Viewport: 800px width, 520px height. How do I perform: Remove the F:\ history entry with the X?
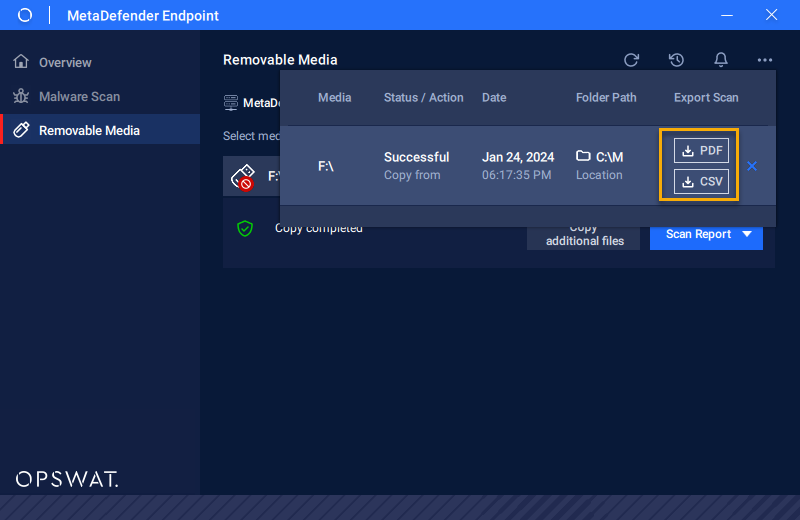[x=752, y=166]
